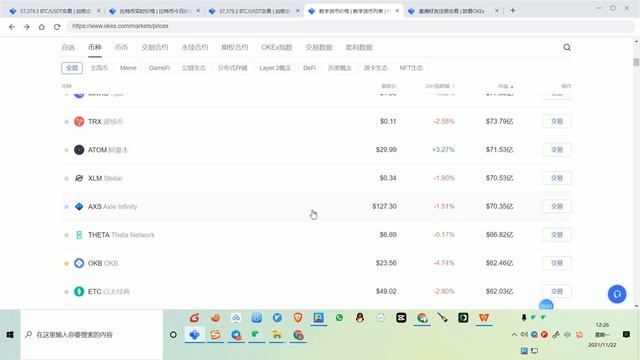Open the notification center icon
This screenshot has height=360, width=640.
tap(626, 334)
